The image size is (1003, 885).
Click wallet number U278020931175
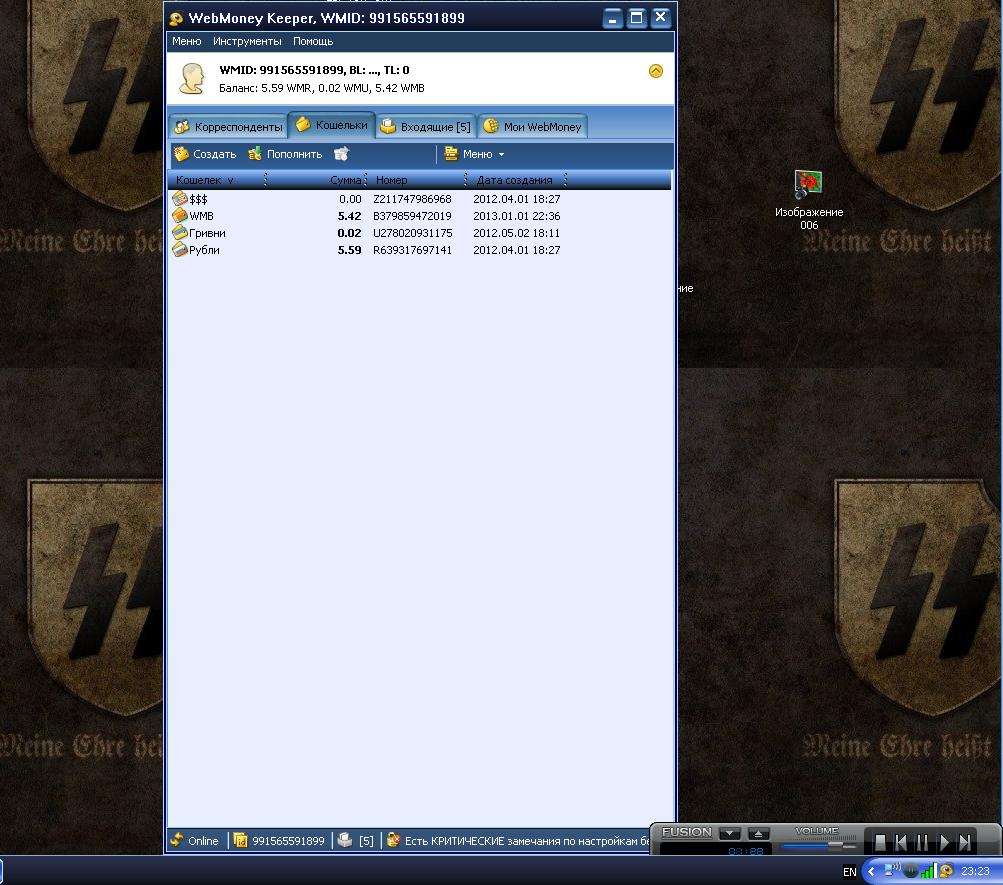pos(413,233)
